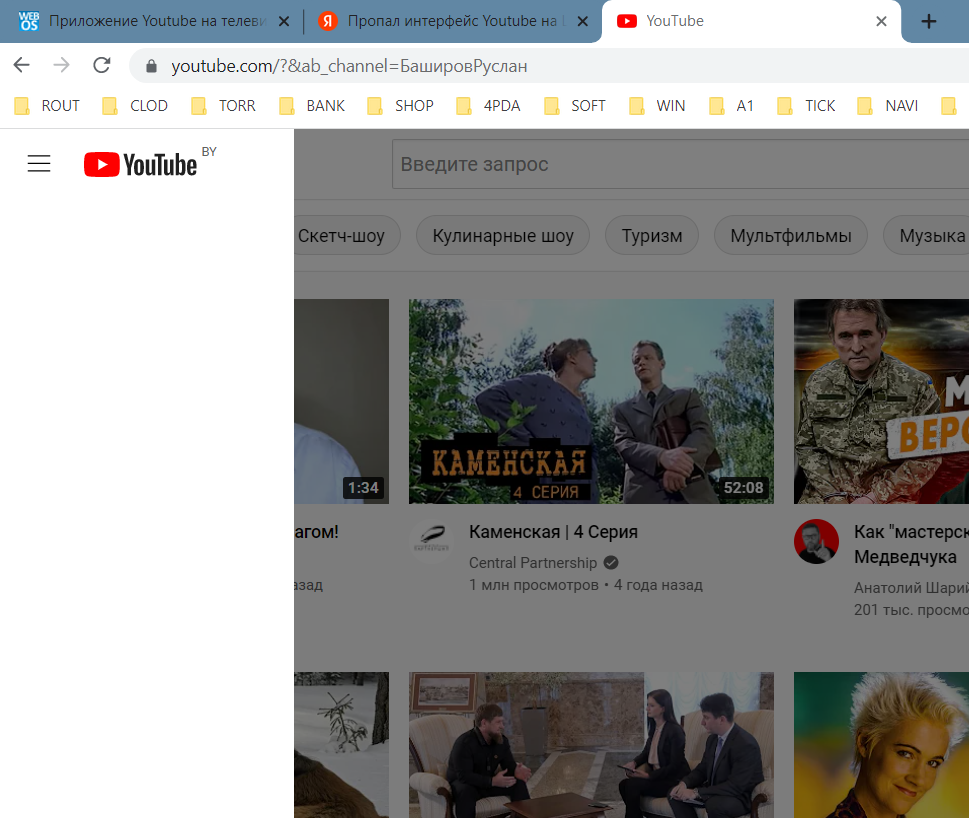Click the site lock icon in address bar
This screenshot has height=818, width=969.
click(152, 66)
